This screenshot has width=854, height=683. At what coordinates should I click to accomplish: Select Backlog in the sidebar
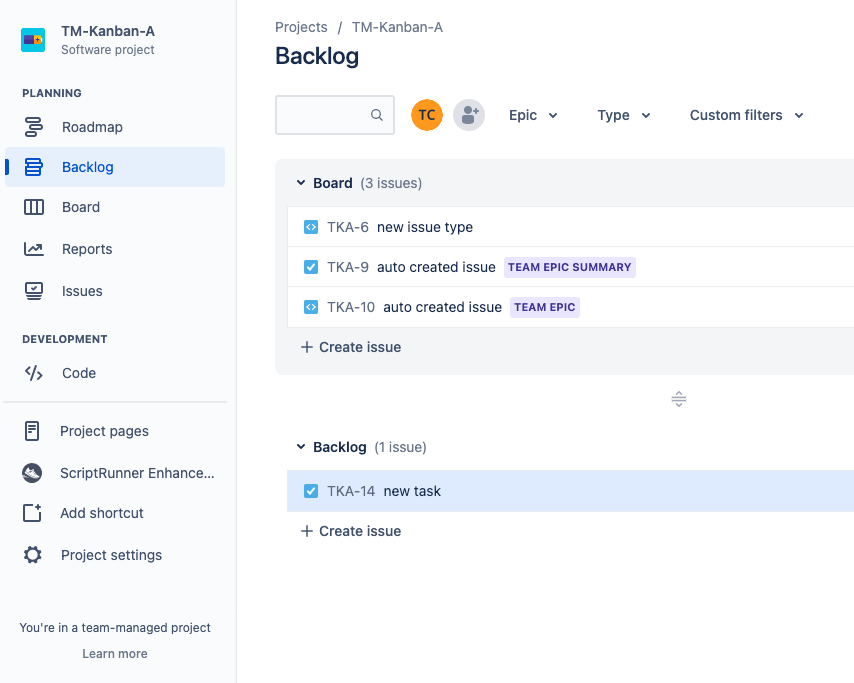[x=115, y=167]
